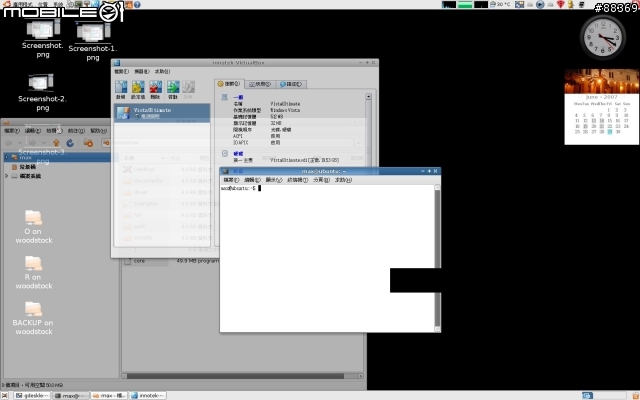Switch to the Details tab in VirtualBox

point(229,84)
